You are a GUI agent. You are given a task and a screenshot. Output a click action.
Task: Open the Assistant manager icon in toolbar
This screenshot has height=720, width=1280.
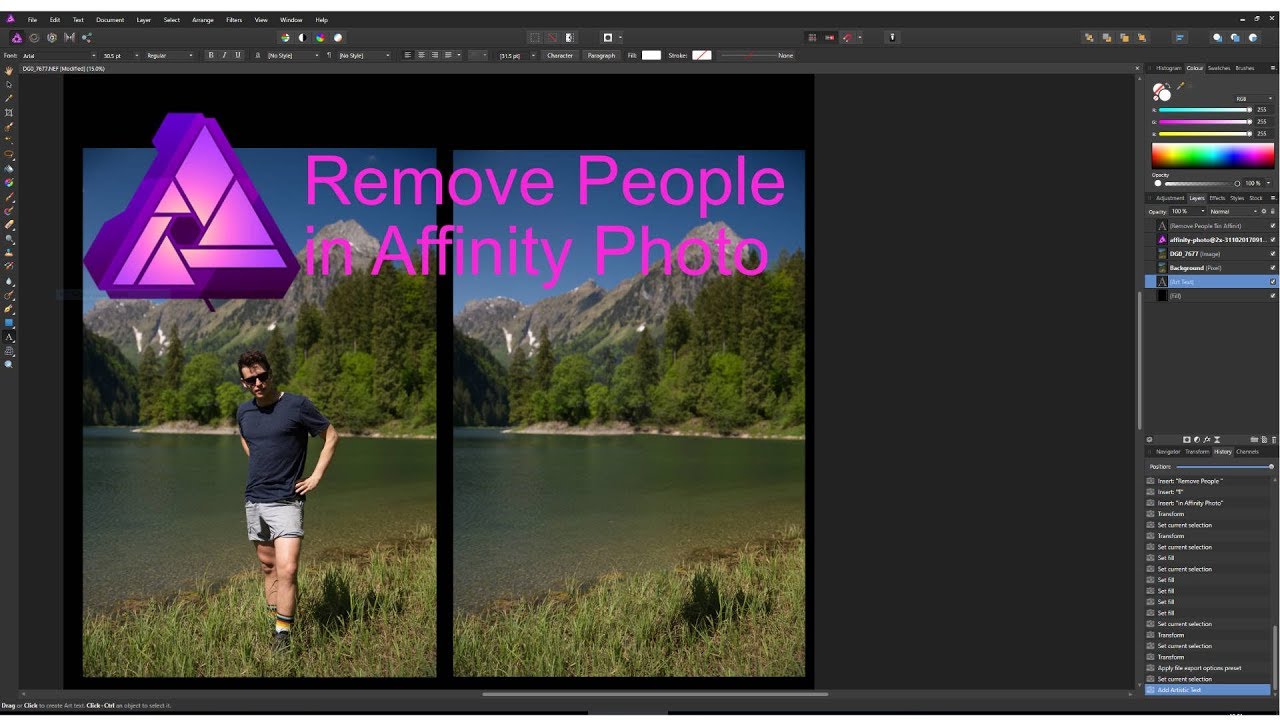pyautogui.click(x=893, y=37)
